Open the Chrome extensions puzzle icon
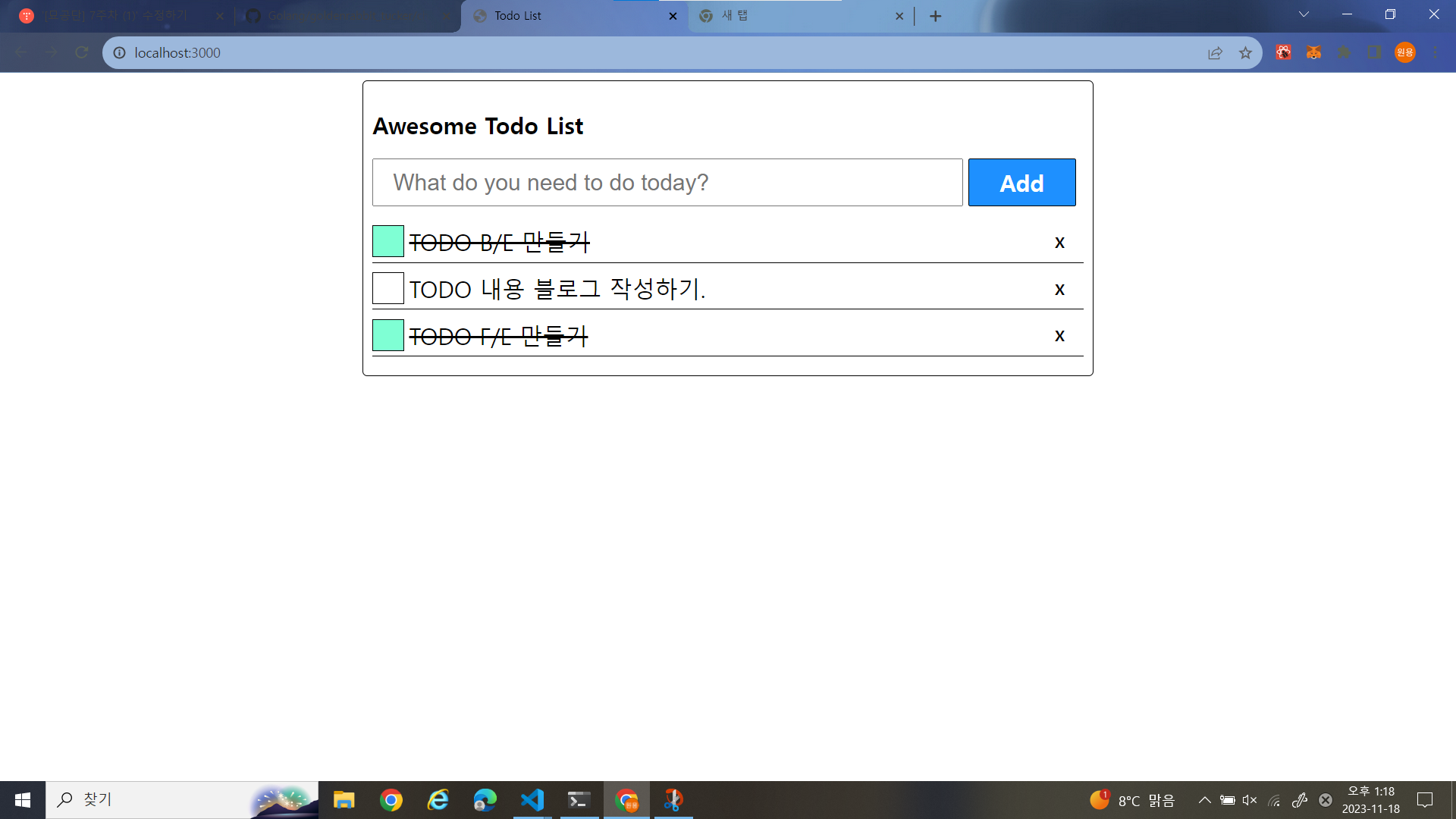 (x=1344, y=52)
